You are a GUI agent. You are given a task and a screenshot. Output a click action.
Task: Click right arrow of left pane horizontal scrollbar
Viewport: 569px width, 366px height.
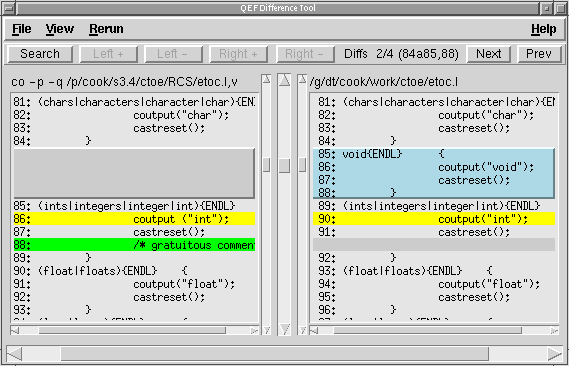254,330
